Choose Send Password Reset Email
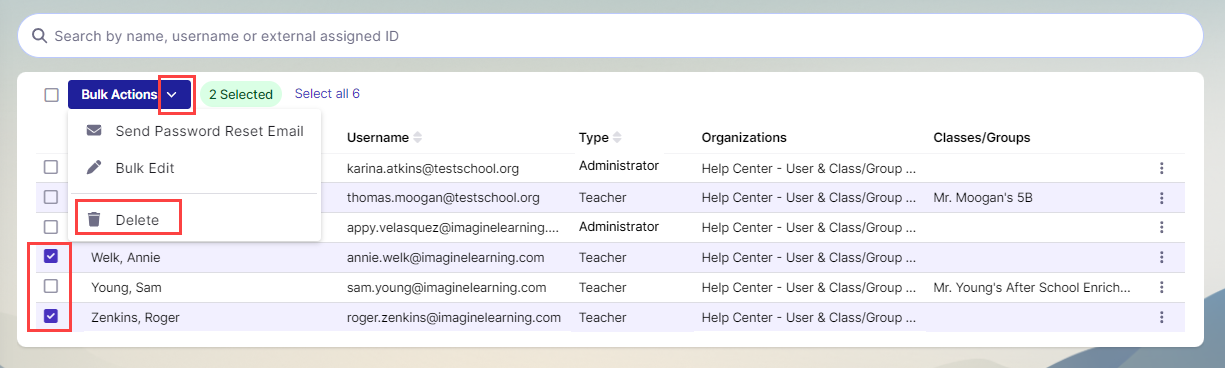The height and width of the screenshot is (368, 1225). 194,131
